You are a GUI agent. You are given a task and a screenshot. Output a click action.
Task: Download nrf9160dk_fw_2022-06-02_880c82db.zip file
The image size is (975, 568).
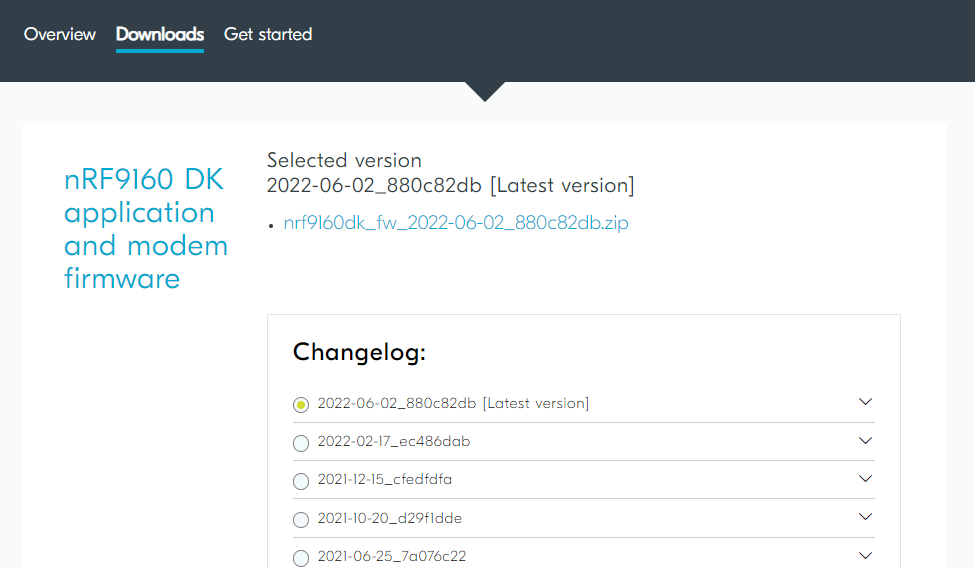(456, 223)
